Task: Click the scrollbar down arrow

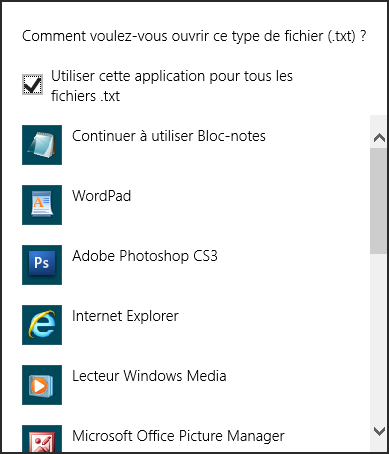Action: click(x=379, y=431)
